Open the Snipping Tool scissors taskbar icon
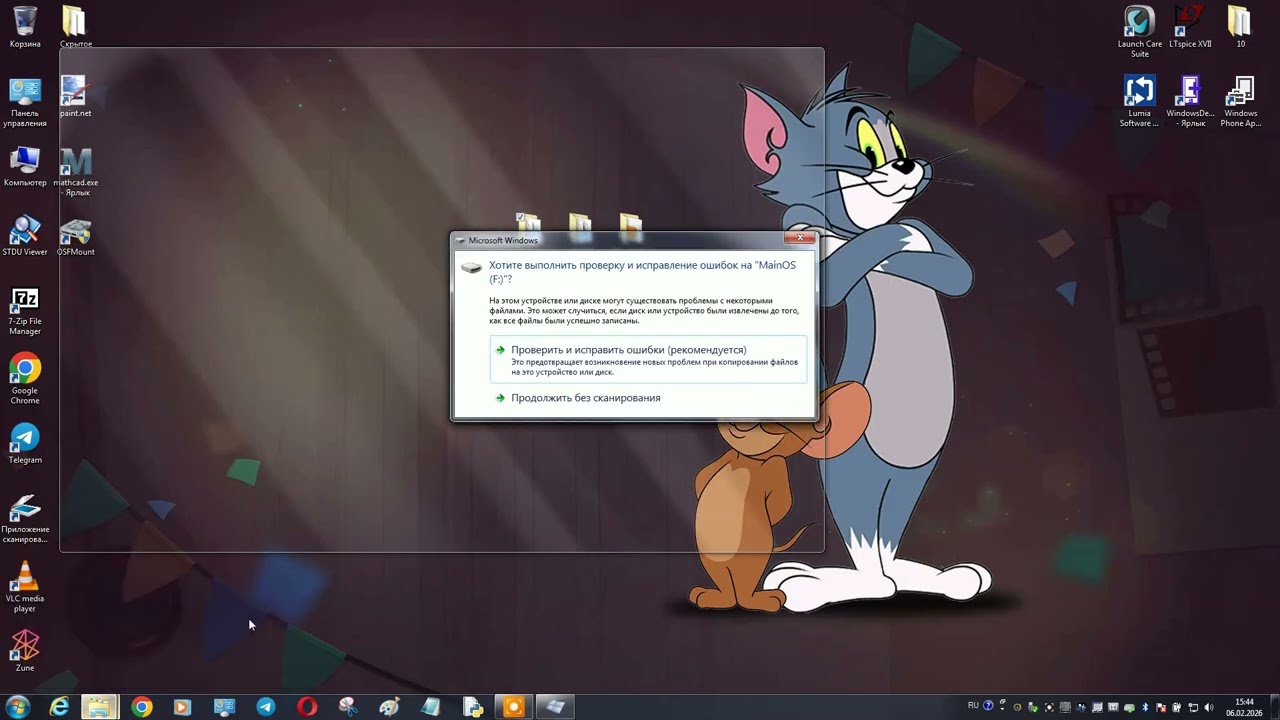The image size is (1280, 720). coord(348,707)
